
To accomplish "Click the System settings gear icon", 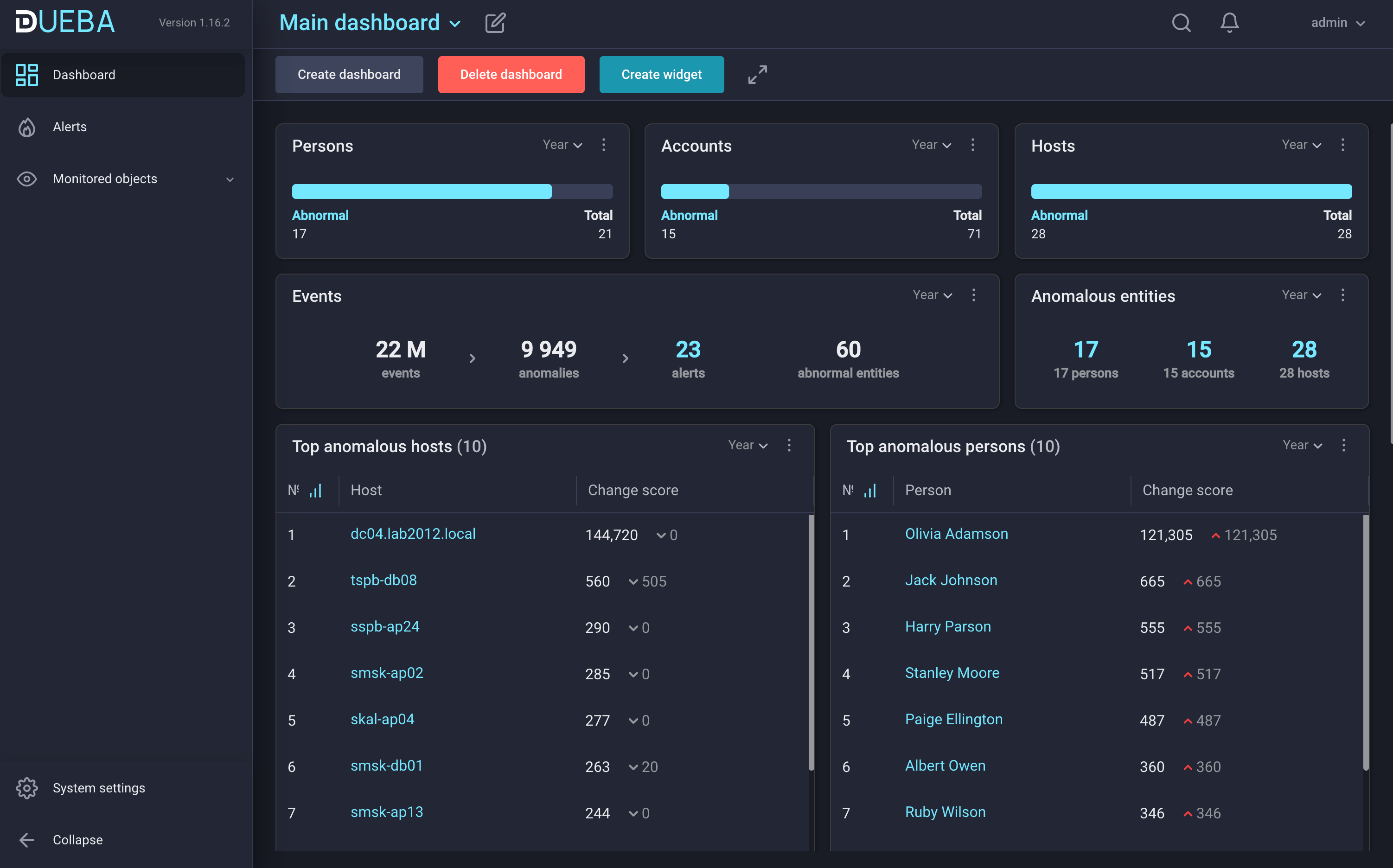I will (26, 788).
